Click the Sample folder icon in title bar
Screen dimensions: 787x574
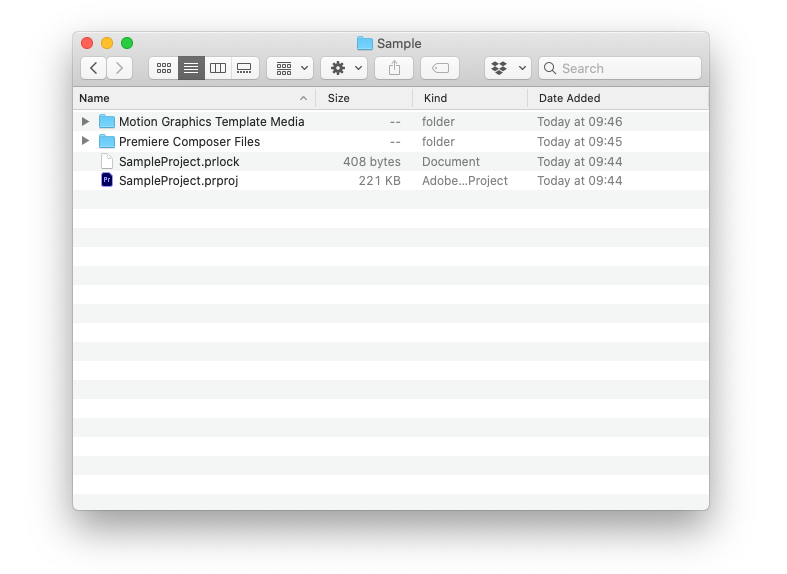pos(365,43)
